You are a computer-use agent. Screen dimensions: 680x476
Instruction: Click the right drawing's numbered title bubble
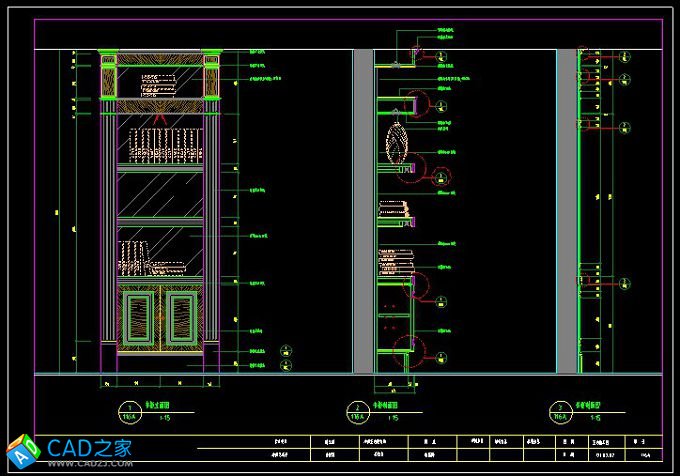coord(560,409)
